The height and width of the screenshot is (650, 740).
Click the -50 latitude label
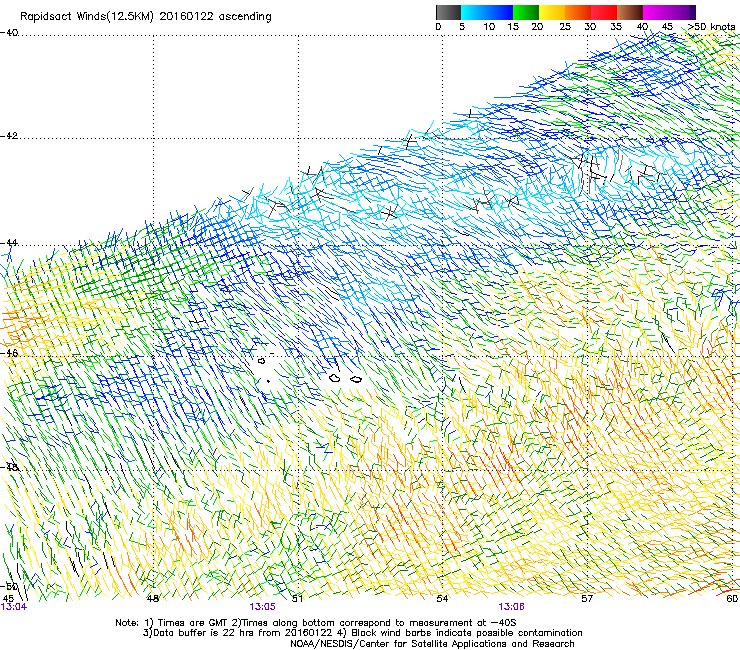9,586
